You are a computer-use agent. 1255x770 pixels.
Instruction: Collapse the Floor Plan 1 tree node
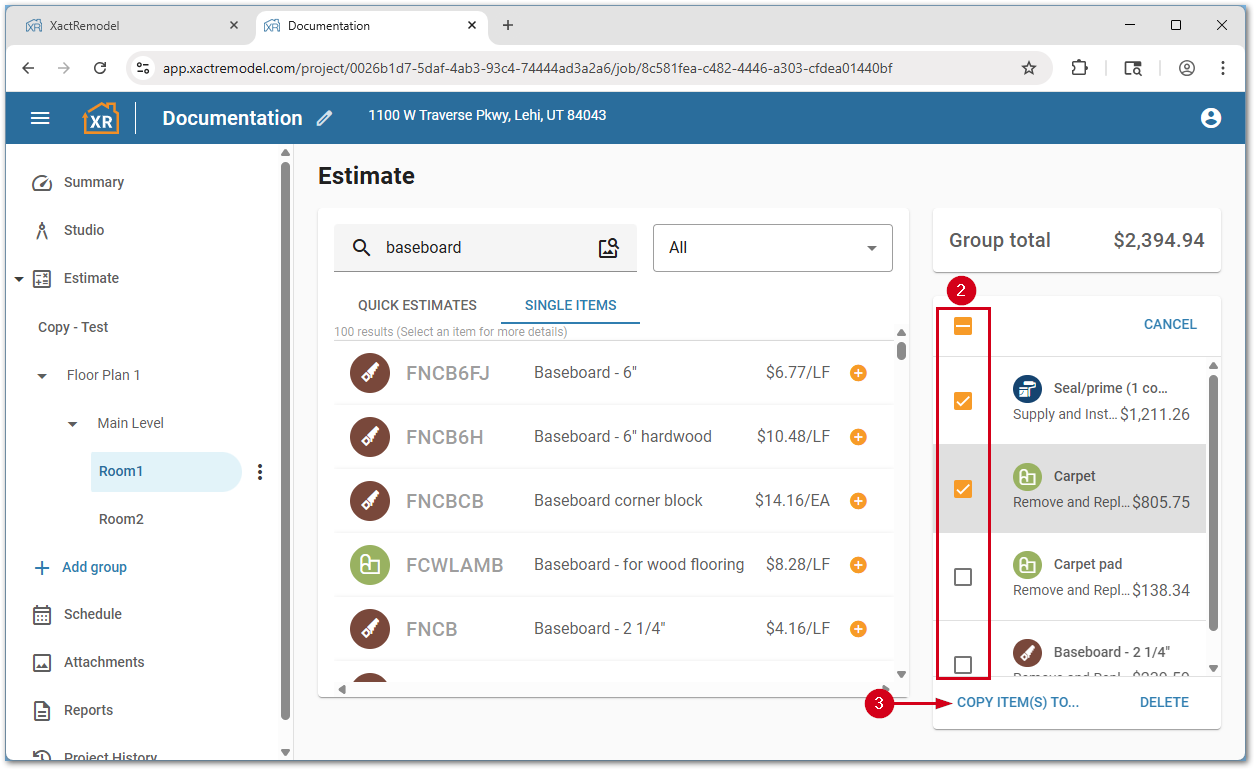click(x=42, y=376)
